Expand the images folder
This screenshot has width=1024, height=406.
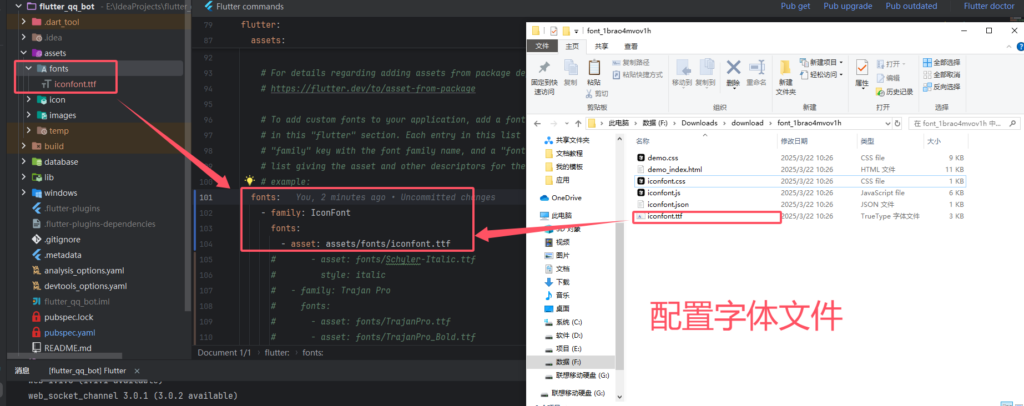[29, 116]
